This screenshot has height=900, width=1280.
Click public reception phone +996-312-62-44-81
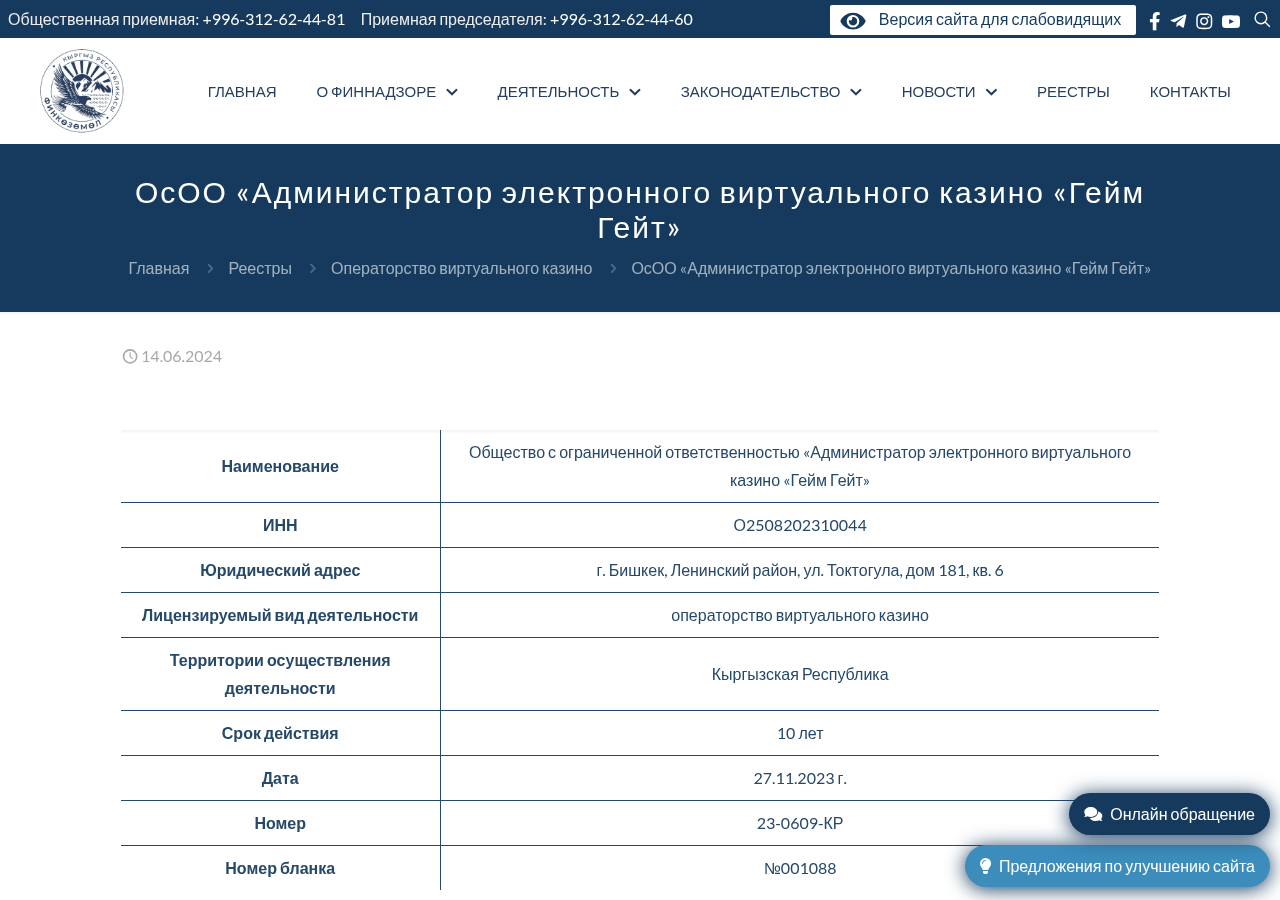pyautogui.click(x=273, y=19)
